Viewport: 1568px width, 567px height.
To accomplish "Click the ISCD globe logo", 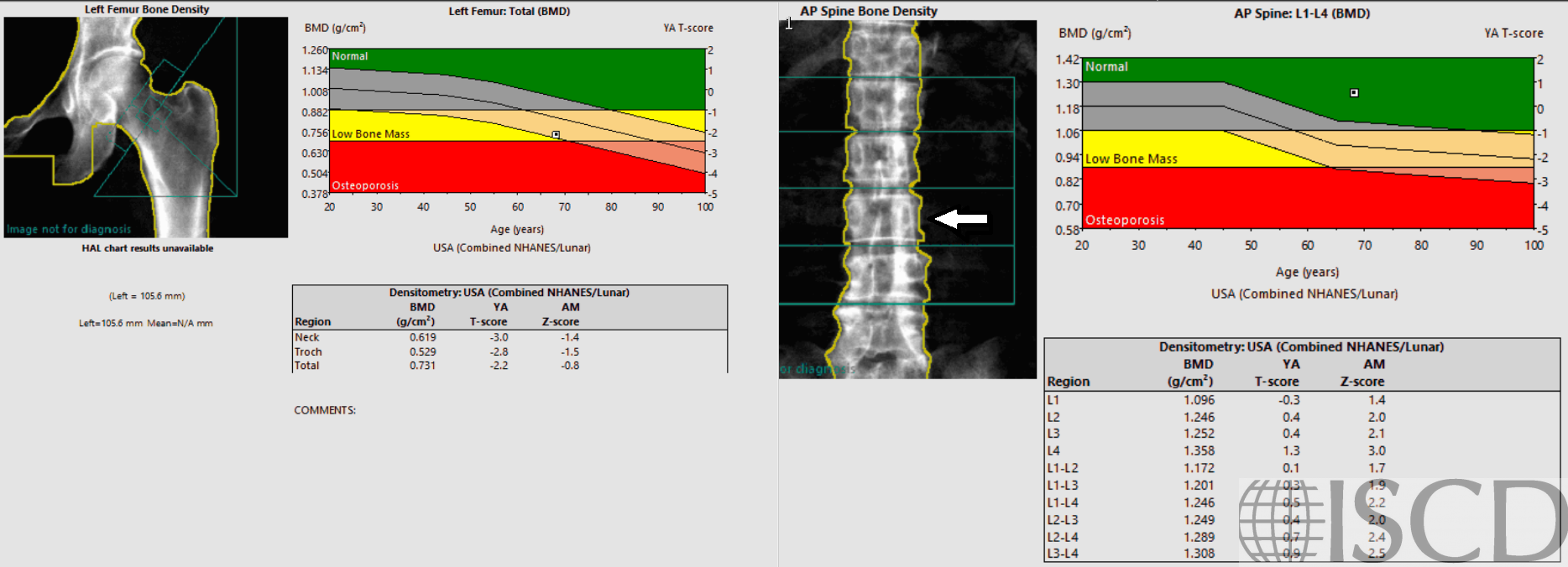I will [x=1281, y=520].
